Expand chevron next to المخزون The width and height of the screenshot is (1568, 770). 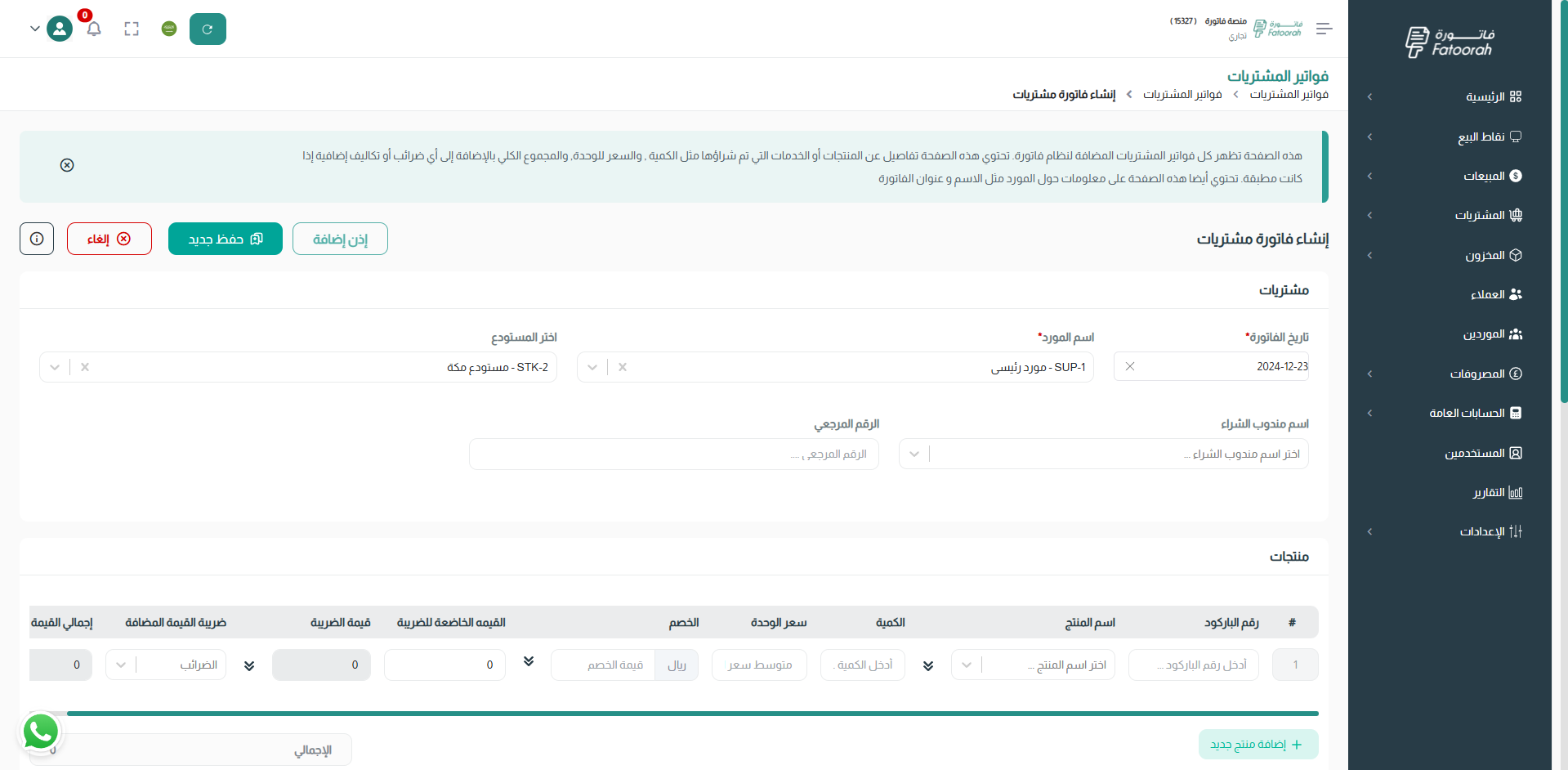[1369, 255]
